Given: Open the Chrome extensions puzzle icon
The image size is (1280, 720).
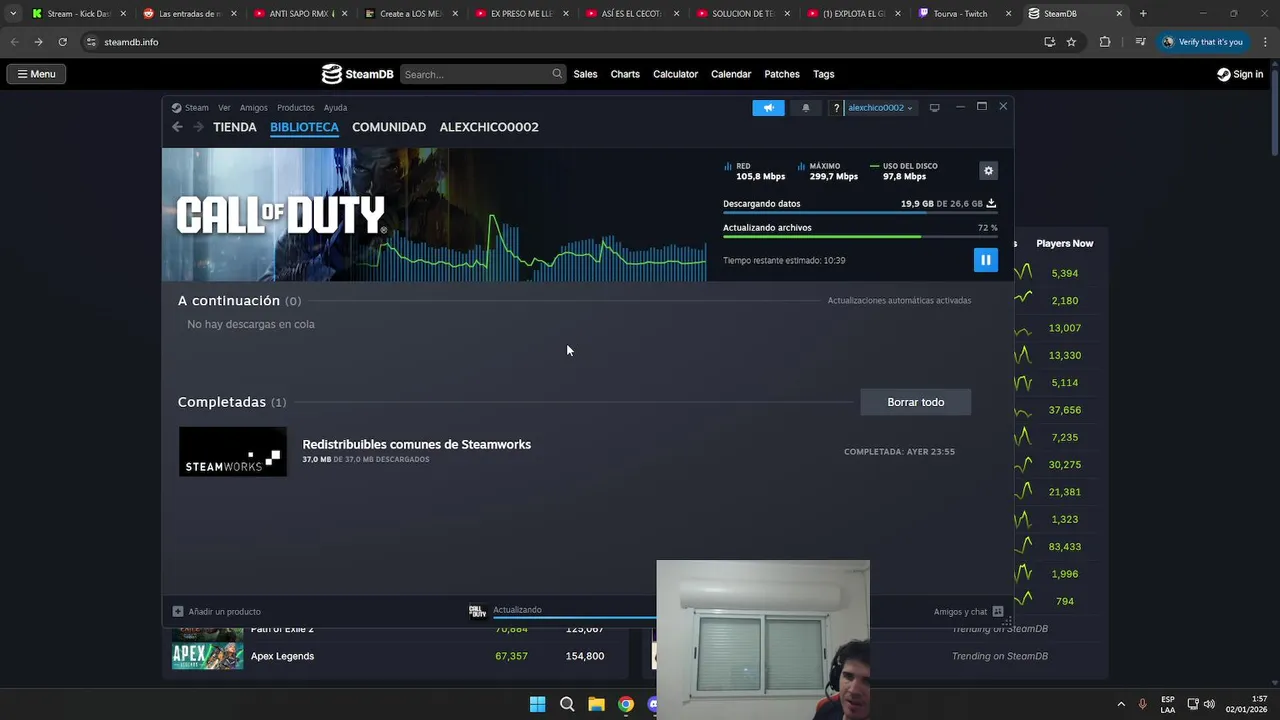Looking at the screenshot, I should 1105,42.
